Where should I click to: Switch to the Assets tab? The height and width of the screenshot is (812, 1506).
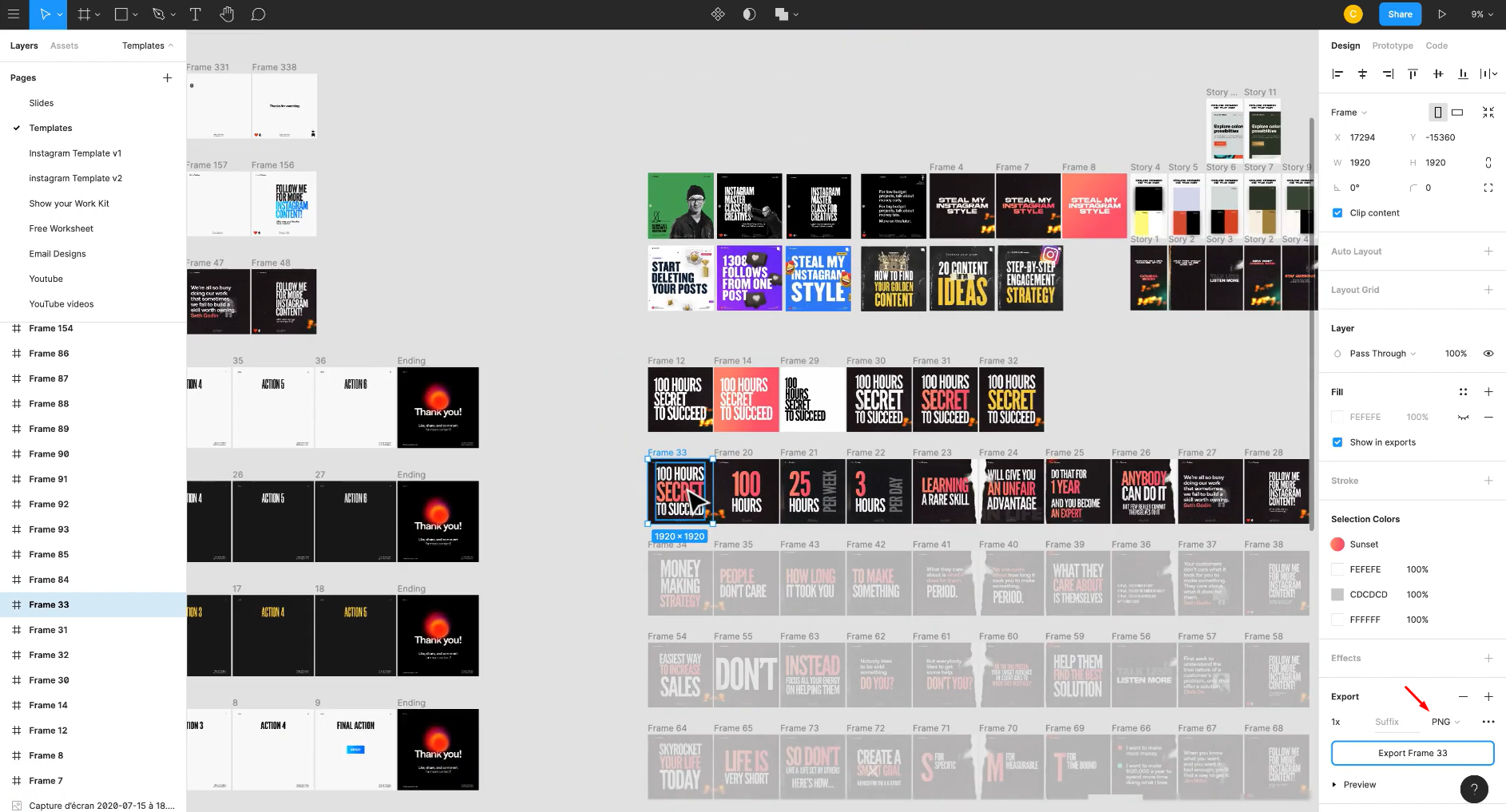(x=64, y=46)
